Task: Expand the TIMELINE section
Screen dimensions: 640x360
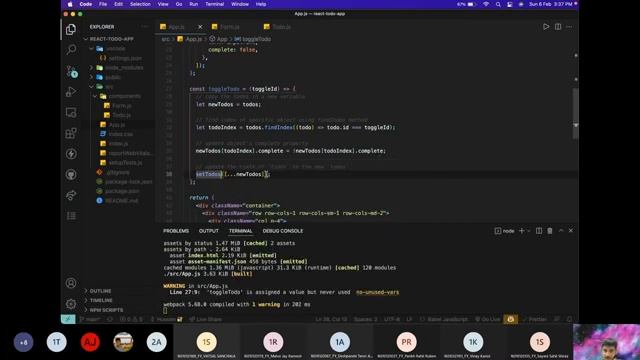Action: coord(101,300)
